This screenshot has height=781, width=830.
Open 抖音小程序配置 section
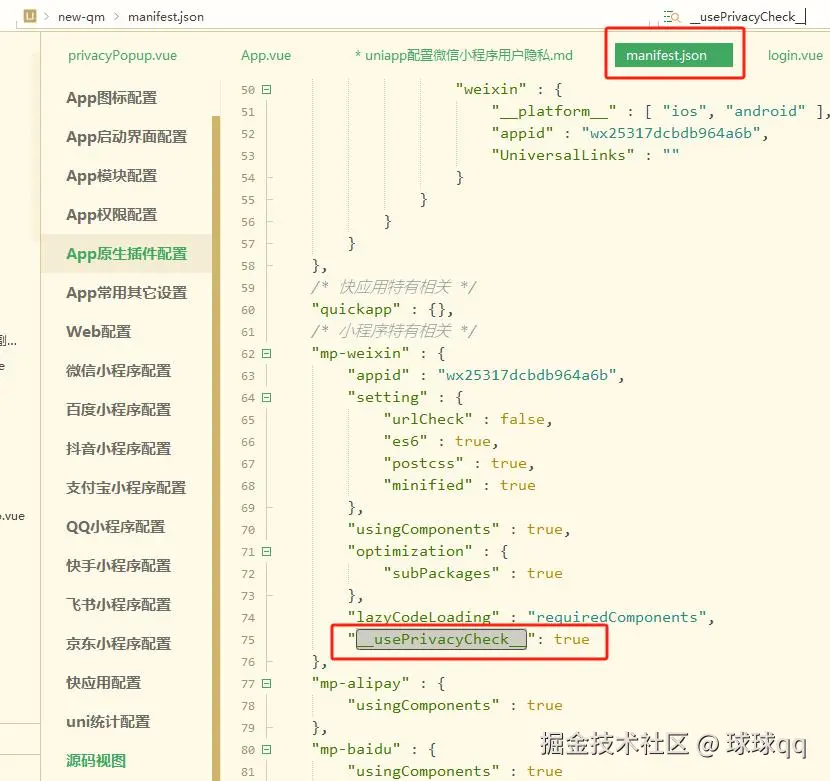pyautogui.click(x=119, y=449)
